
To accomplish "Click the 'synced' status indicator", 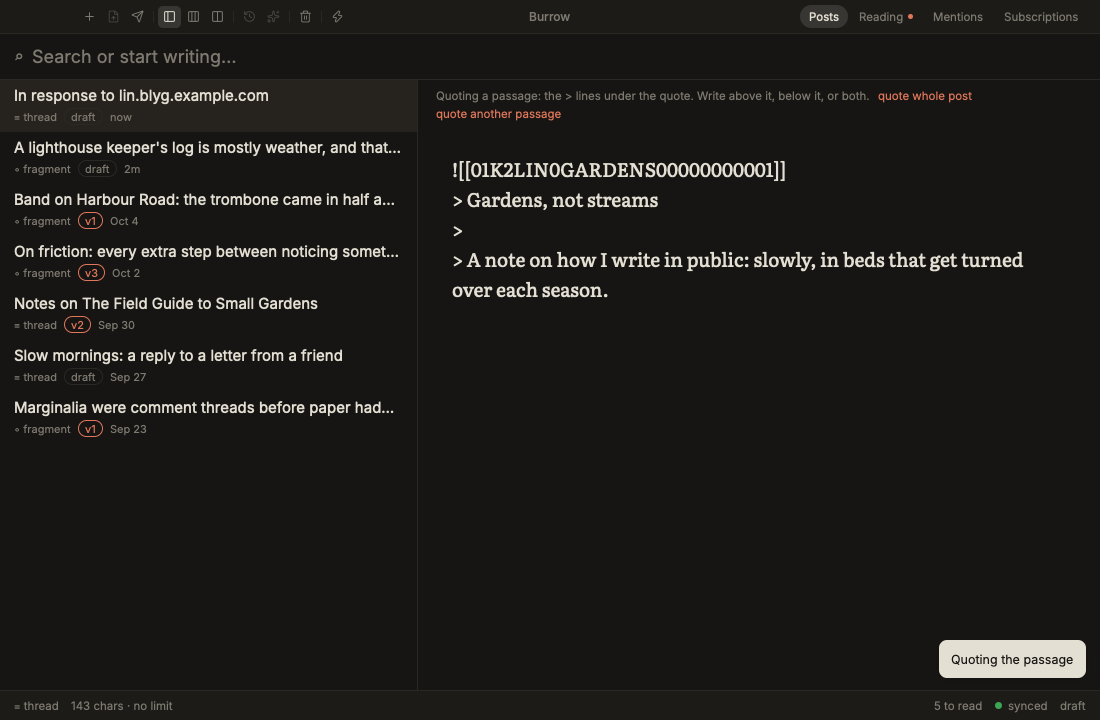I will [1021, 706].
